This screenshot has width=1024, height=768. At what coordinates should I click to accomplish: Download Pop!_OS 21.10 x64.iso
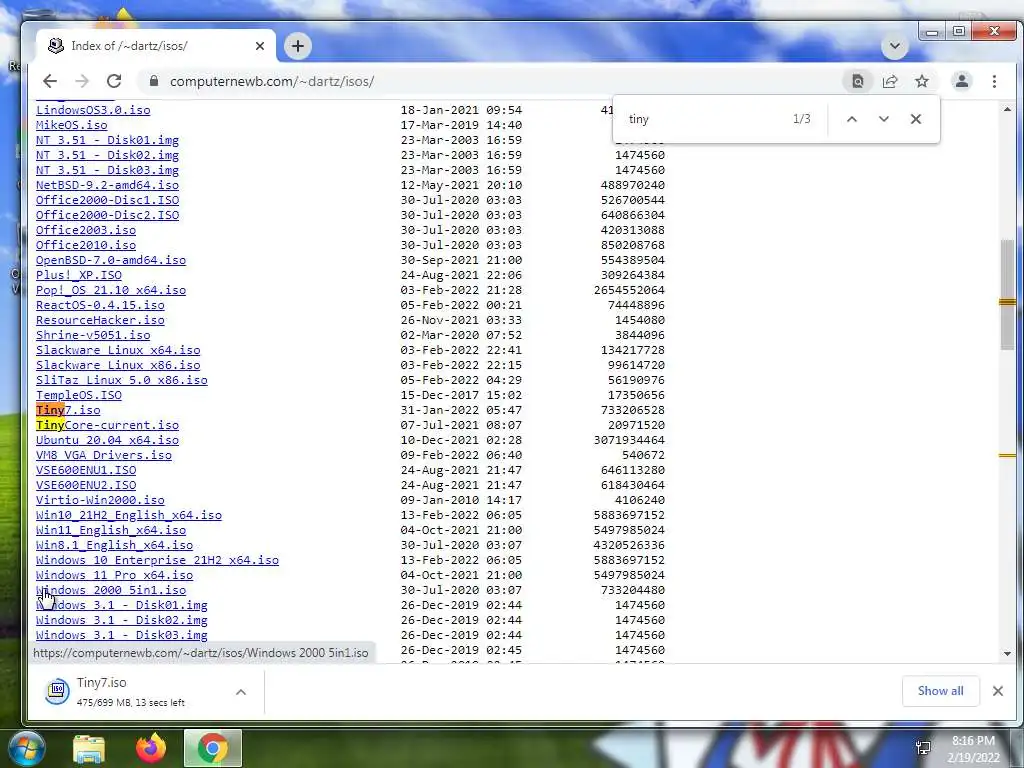tap(111, 290)
